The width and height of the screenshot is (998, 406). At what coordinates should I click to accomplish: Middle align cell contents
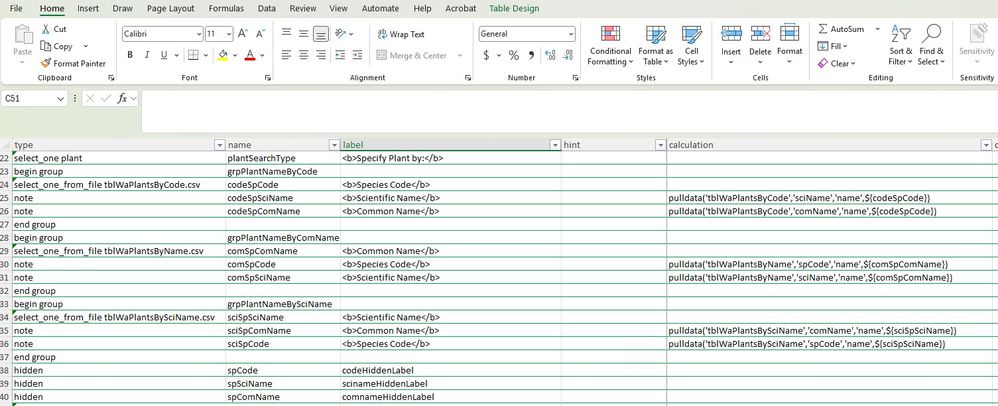click(304, 34)
